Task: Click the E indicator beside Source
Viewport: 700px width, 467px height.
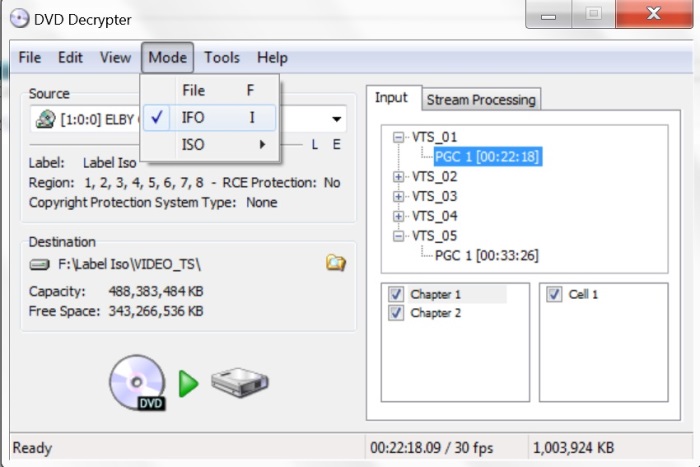Action: click(337, 145)
